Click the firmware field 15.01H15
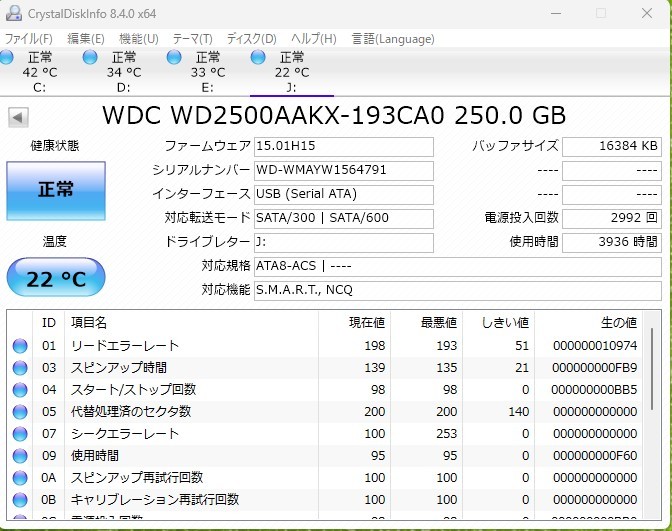Viewport: 672px width, 531px height. pyautogui.click(x=343, y=147)
